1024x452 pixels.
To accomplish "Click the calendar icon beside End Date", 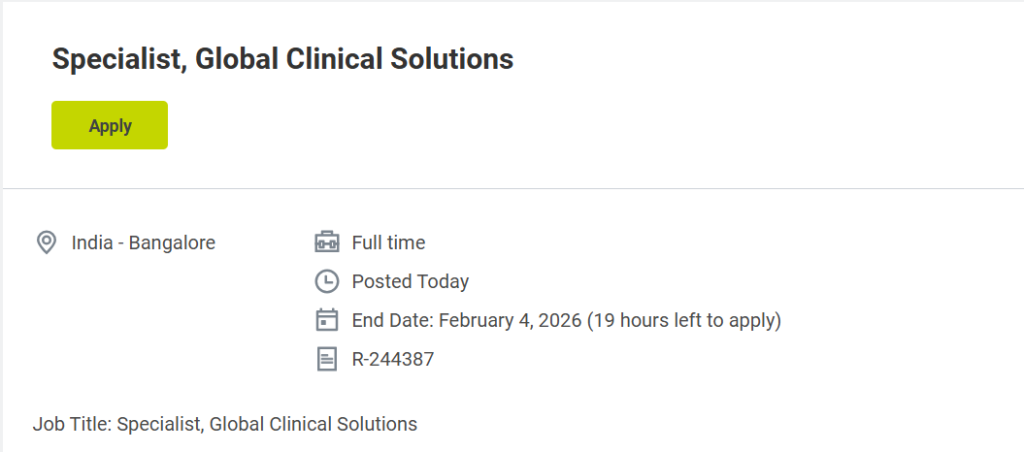I will [327, 320].
